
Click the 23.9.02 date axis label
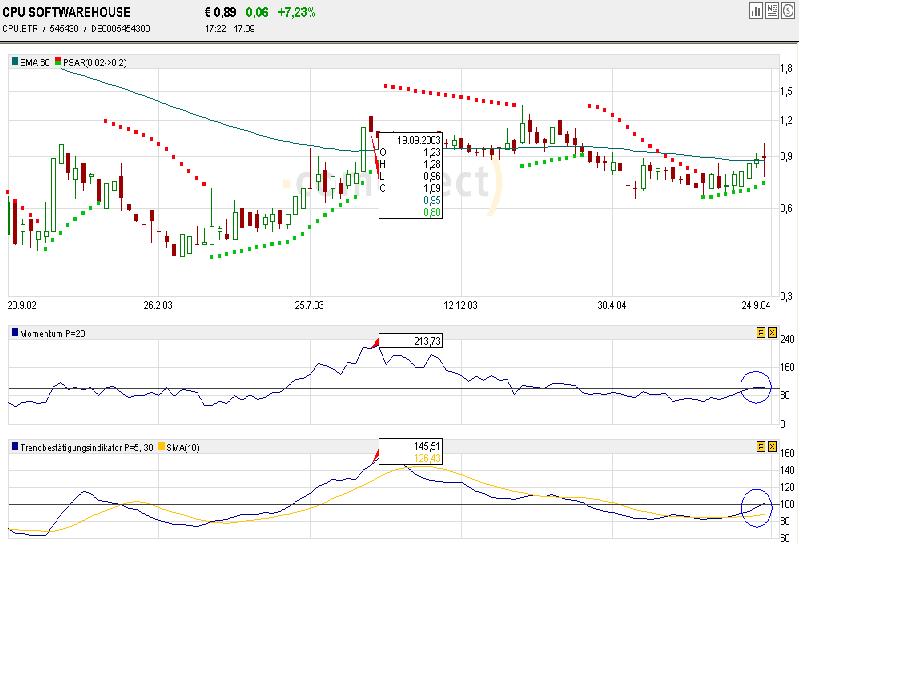click(x=22, y=305)
